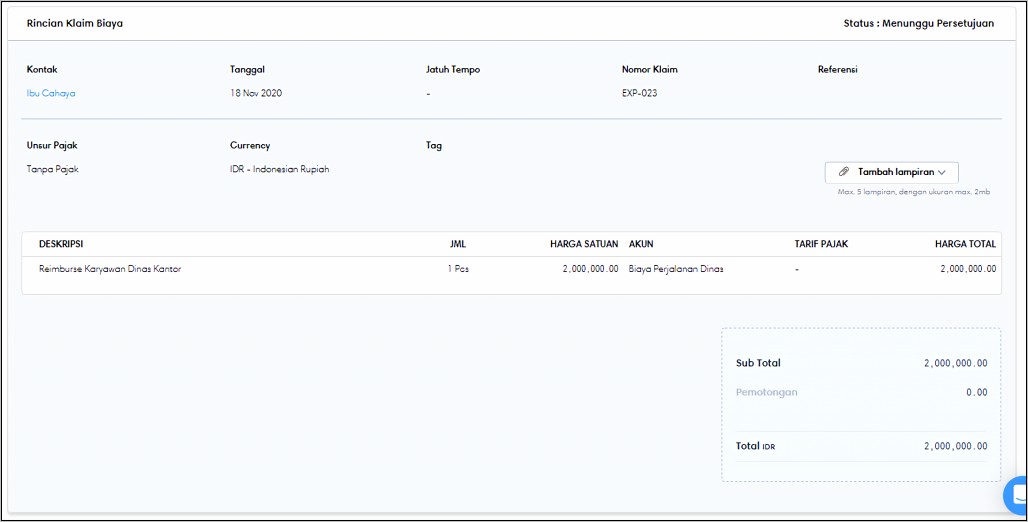The image size is (1028, 522).
Task: Click IDR - Indonesian Rupiah currency value
Action: click(x=279, y=169)
